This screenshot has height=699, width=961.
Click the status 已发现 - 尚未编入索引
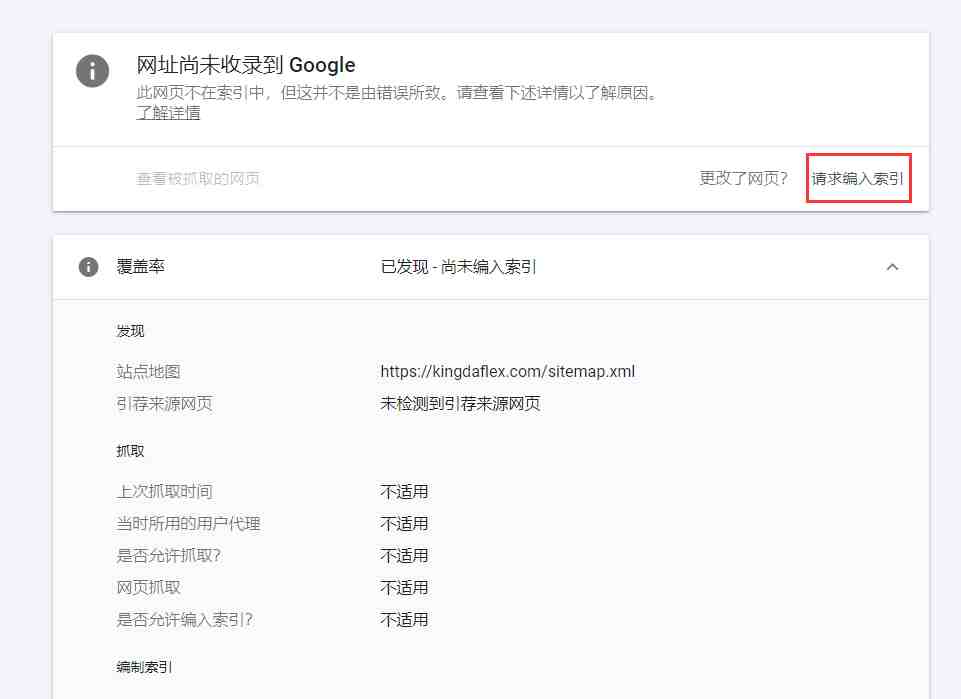pos(458,267)
